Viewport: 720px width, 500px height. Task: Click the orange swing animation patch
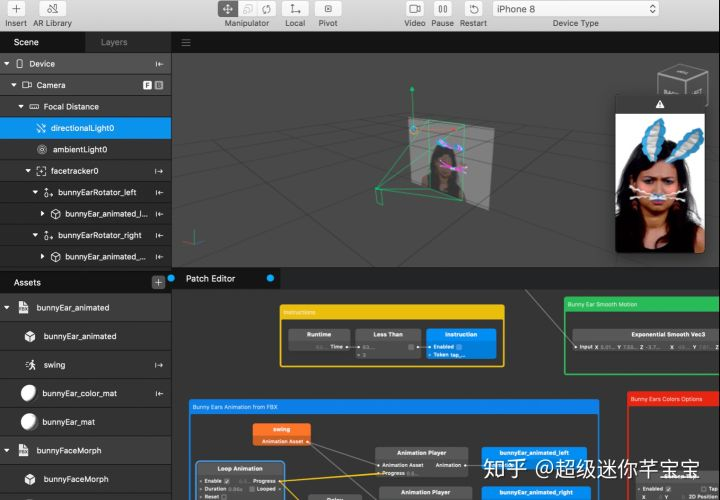pos(281,434)
